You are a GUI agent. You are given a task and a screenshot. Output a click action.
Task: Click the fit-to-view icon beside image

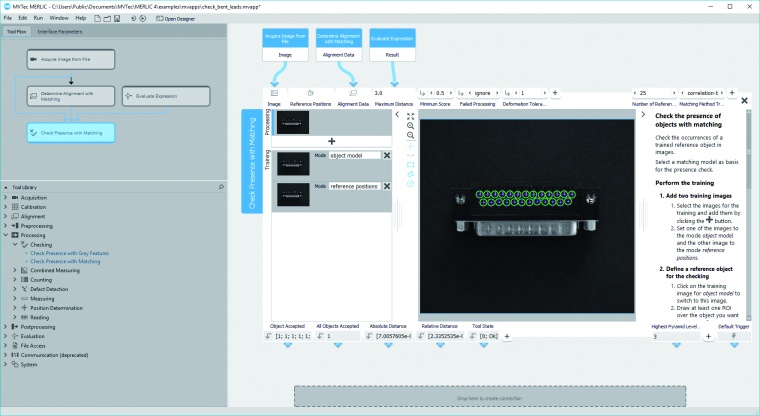[x=411, y=116]
